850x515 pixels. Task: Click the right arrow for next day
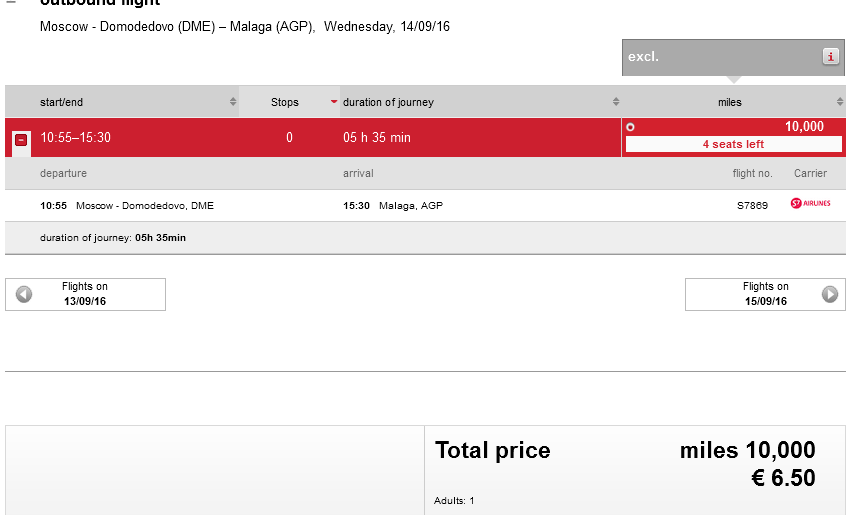pyautogui.click(x=829, y=294)
